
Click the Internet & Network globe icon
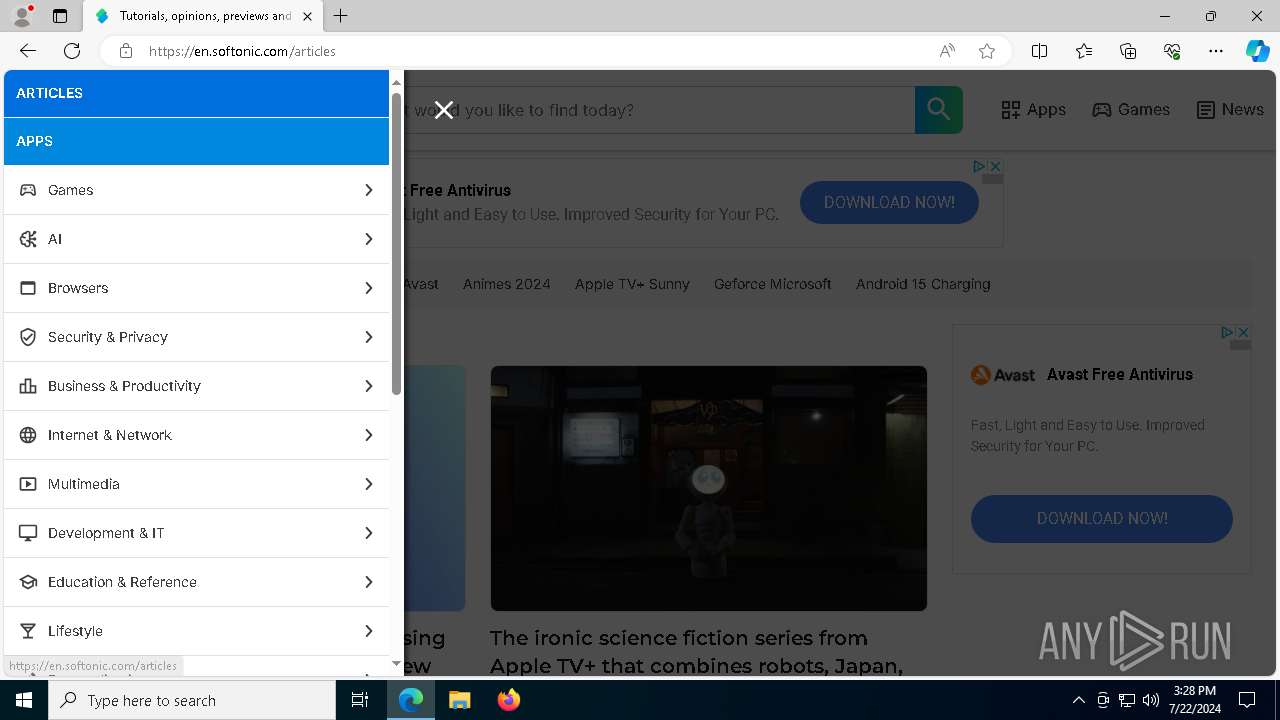tap(28, 435)
